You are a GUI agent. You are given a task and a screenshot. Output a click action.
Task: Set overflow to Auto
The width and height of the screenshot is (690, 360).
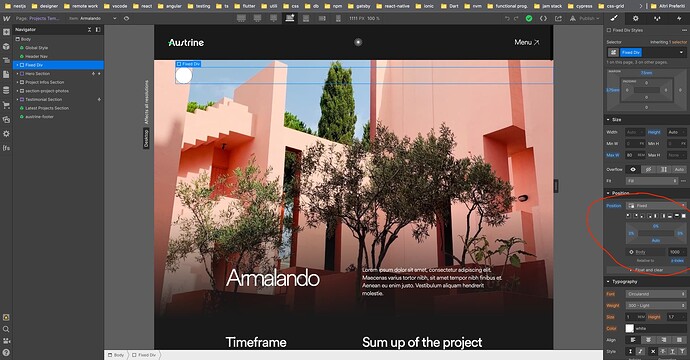point(679,169)
